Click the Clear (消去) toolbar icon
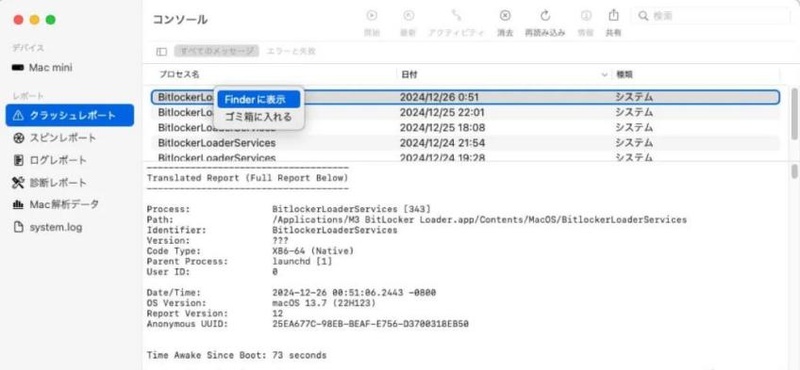 [505, 16]
